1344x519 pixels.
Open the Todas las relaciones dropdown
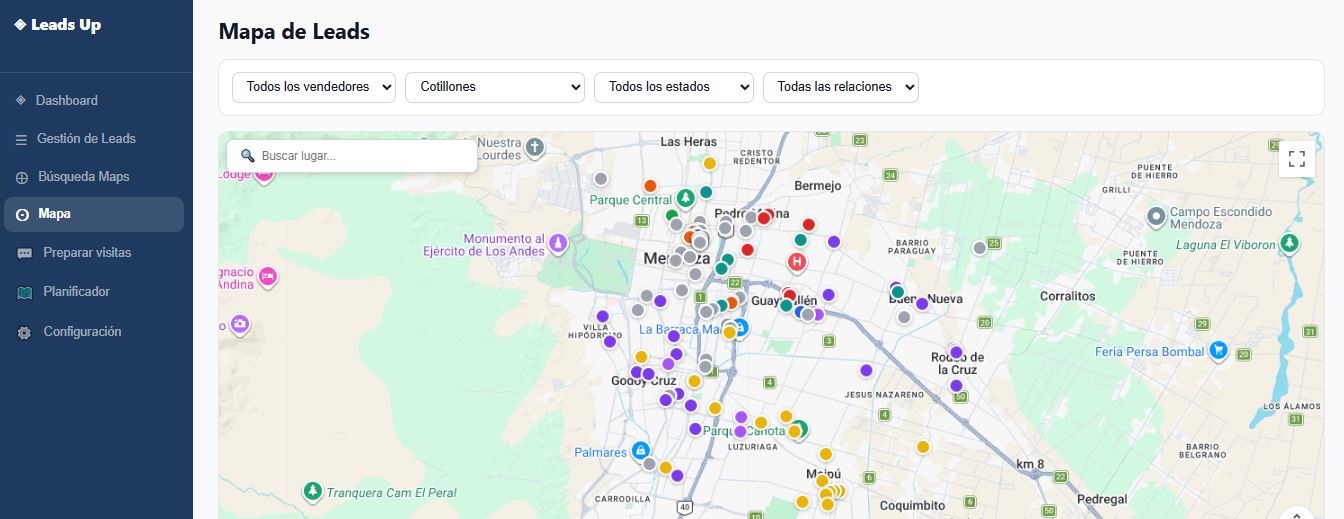pos(841,87)
